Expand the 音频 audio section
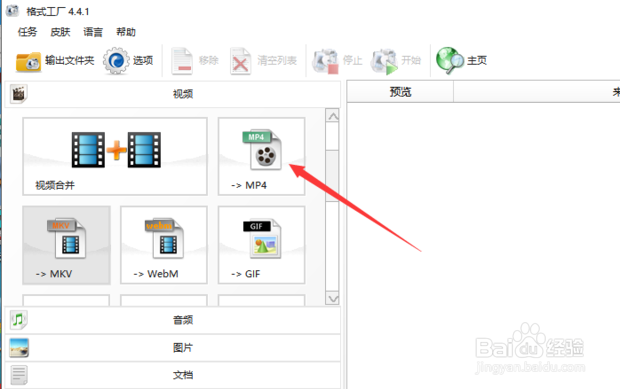620x389 pixels. (x=172, y=320)
